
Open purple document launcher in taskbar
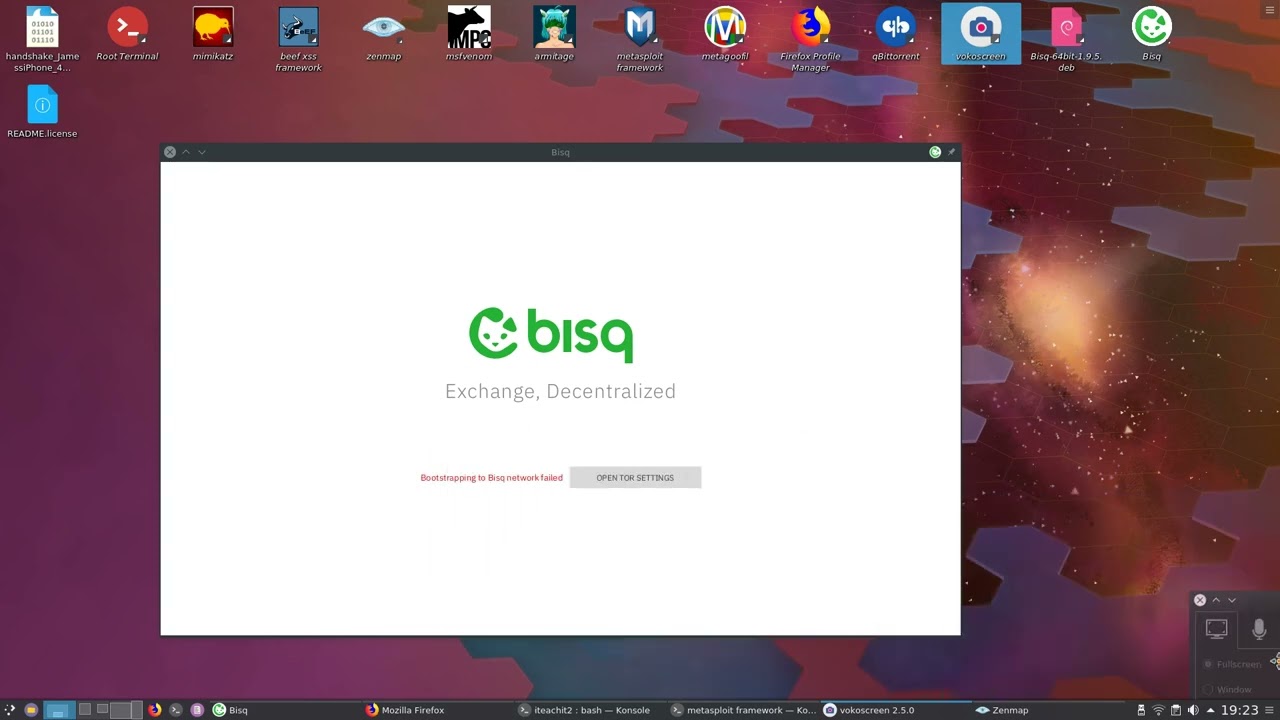[197, 710]
